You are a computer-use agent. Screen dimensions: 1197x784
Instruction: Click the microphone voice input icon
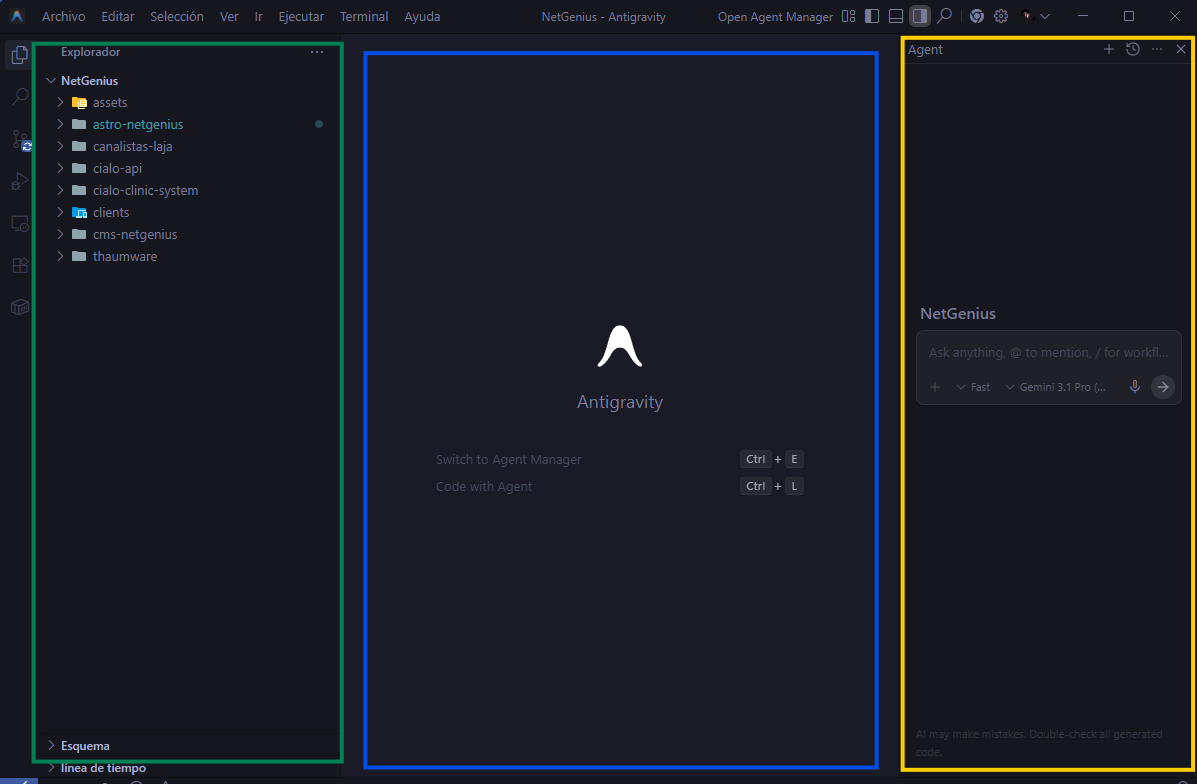[1134, 387]
